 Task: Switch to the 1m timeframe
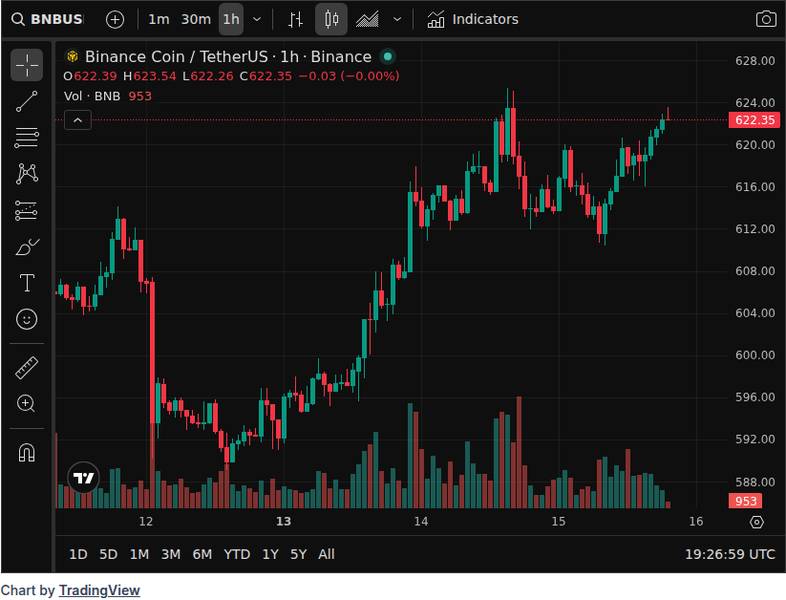coord(158,20)
